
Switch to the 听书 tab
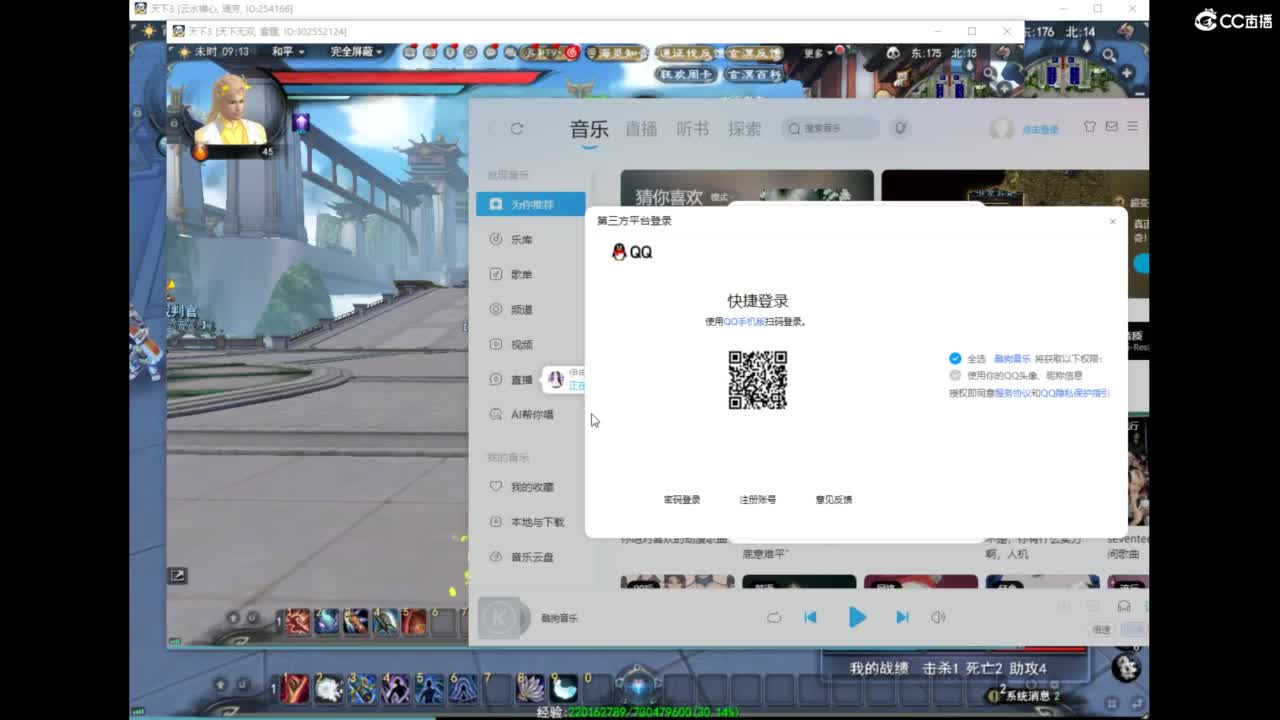[x=693, y=128]
